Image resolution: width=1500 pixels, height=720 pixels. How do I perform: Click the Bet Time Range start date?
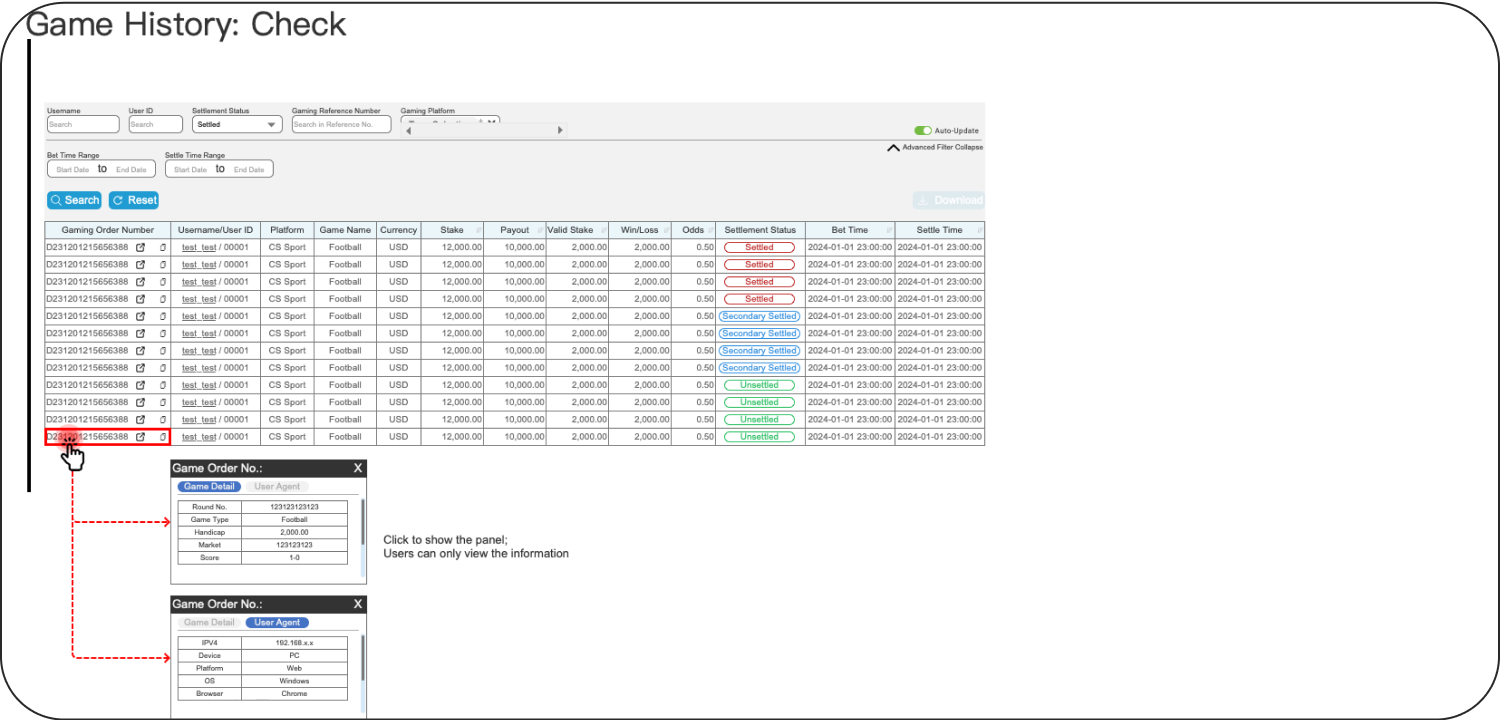(72, 170)
